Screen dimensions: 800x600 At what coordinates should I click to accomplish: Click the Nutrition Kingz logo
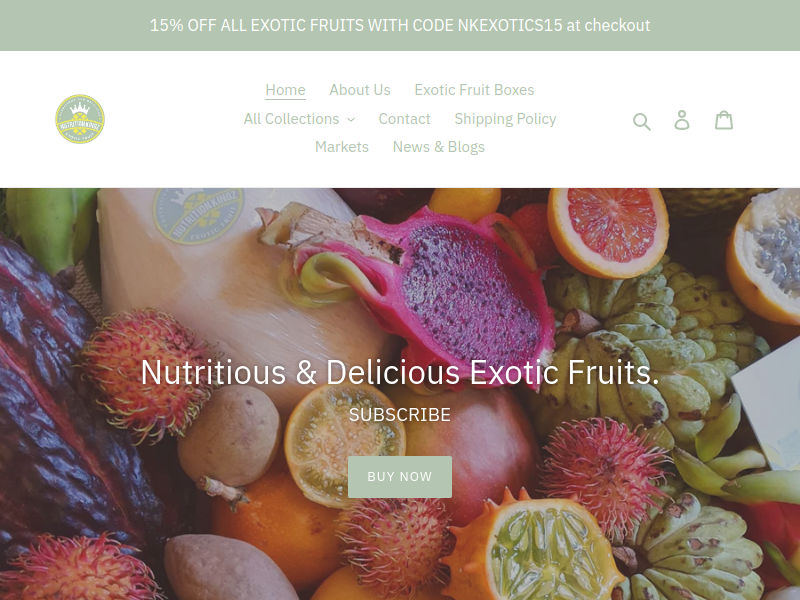pos(80,119)
